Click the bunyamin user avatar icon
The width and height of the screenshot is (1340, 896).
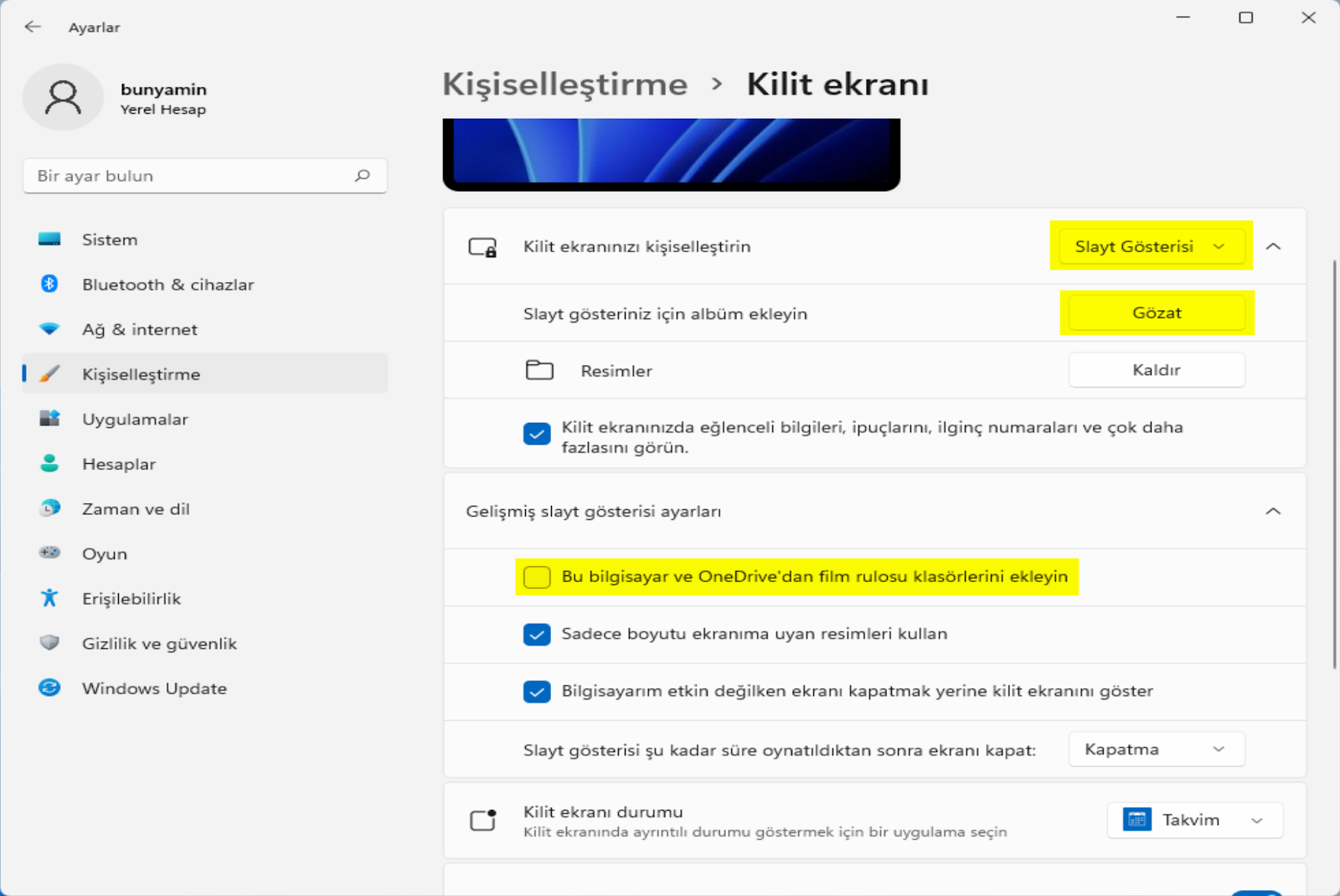pos(63,97)
